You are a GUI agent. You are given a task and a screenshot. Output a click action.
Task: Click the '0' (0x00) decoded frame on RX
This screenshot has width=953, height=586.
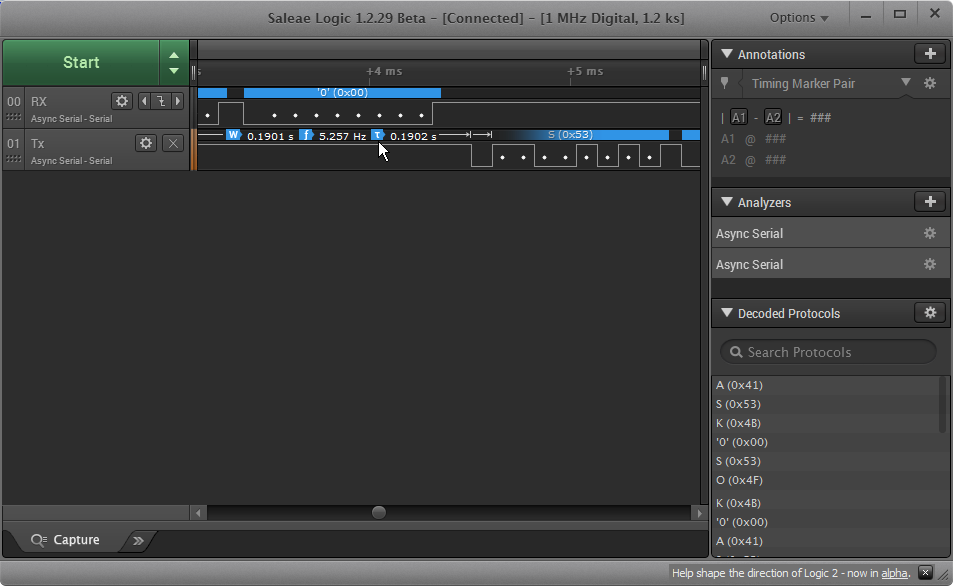(x=342, y=92)
